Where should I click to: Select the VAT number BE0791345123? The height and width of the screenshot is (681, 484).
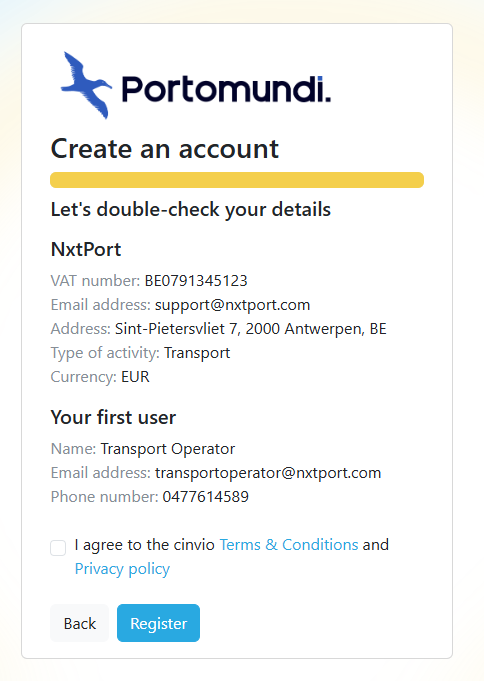pyautogui.click(x=196, y=281)
